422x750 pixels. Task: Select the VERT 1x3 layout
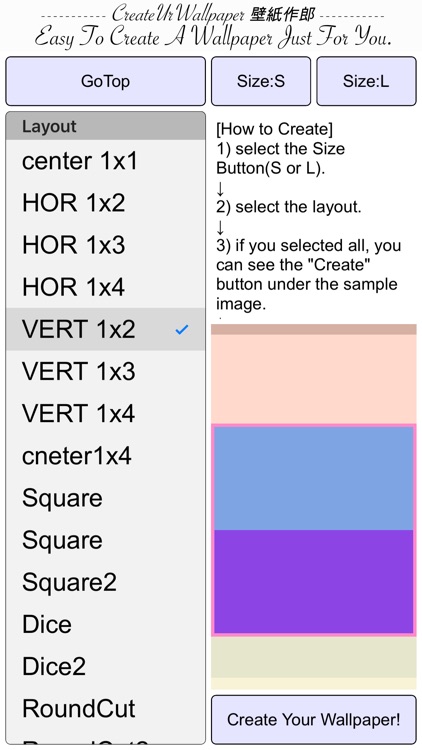105,372
